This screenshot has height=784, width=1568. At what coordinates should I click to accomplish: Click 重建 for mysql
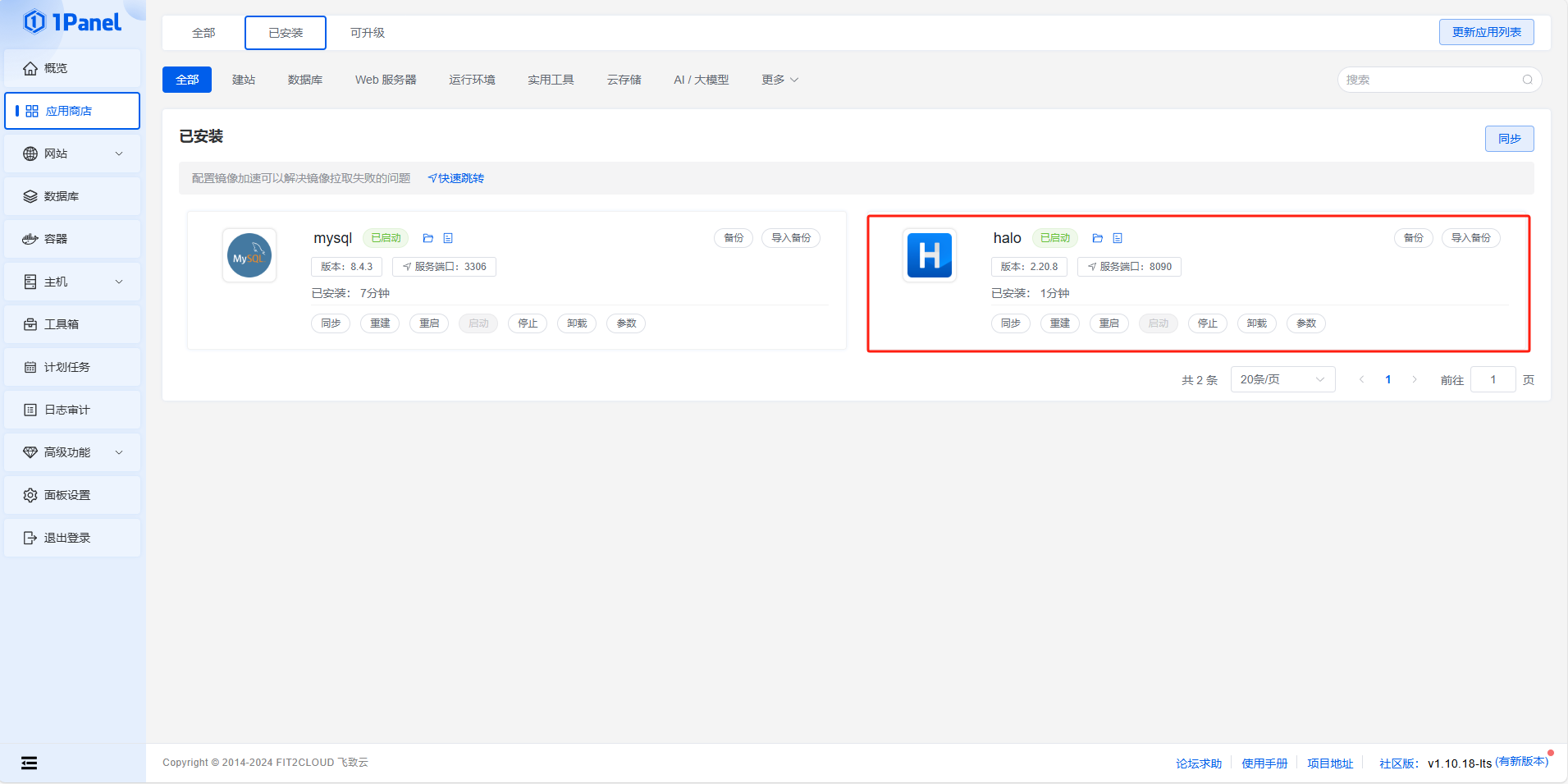click(380, 323)
